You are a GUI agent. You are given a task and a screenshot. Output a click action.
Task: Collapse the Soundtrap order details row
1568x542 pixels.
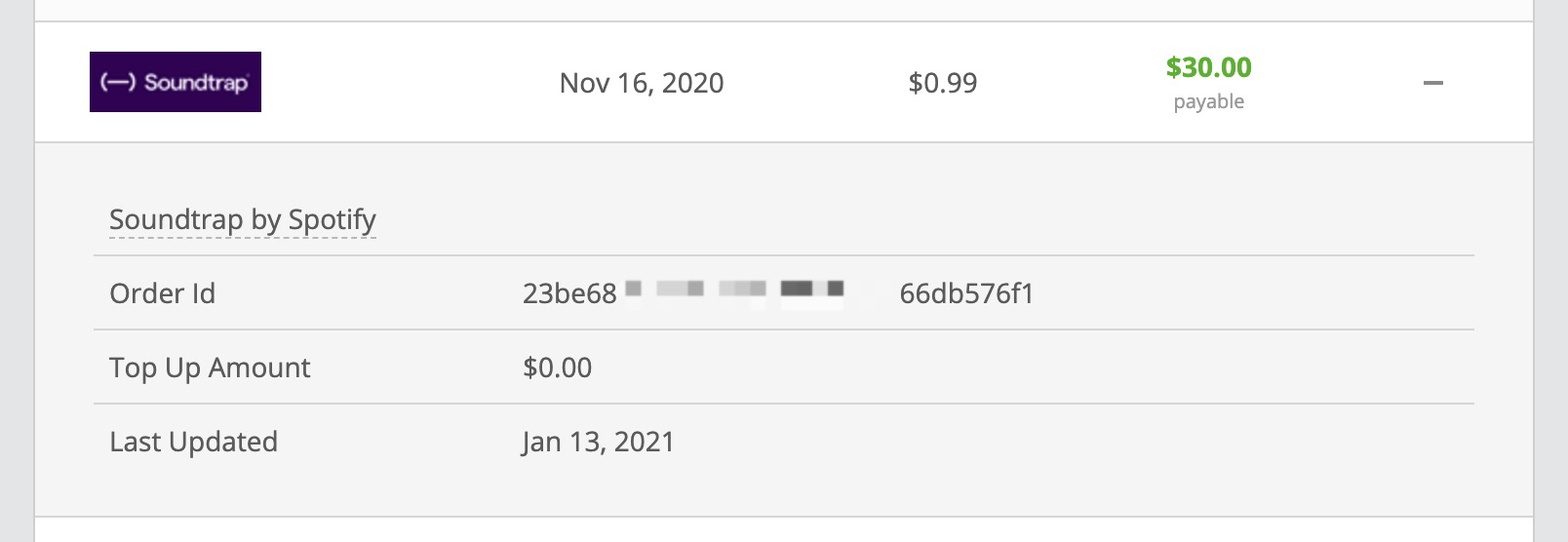[x=1432, y=83]
